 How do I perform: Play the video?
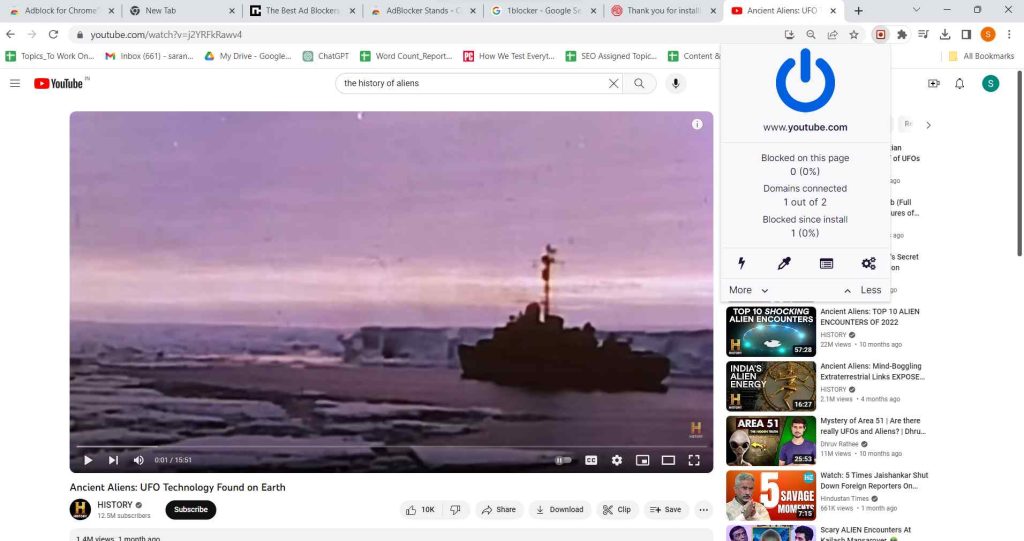tap(88, 460)
